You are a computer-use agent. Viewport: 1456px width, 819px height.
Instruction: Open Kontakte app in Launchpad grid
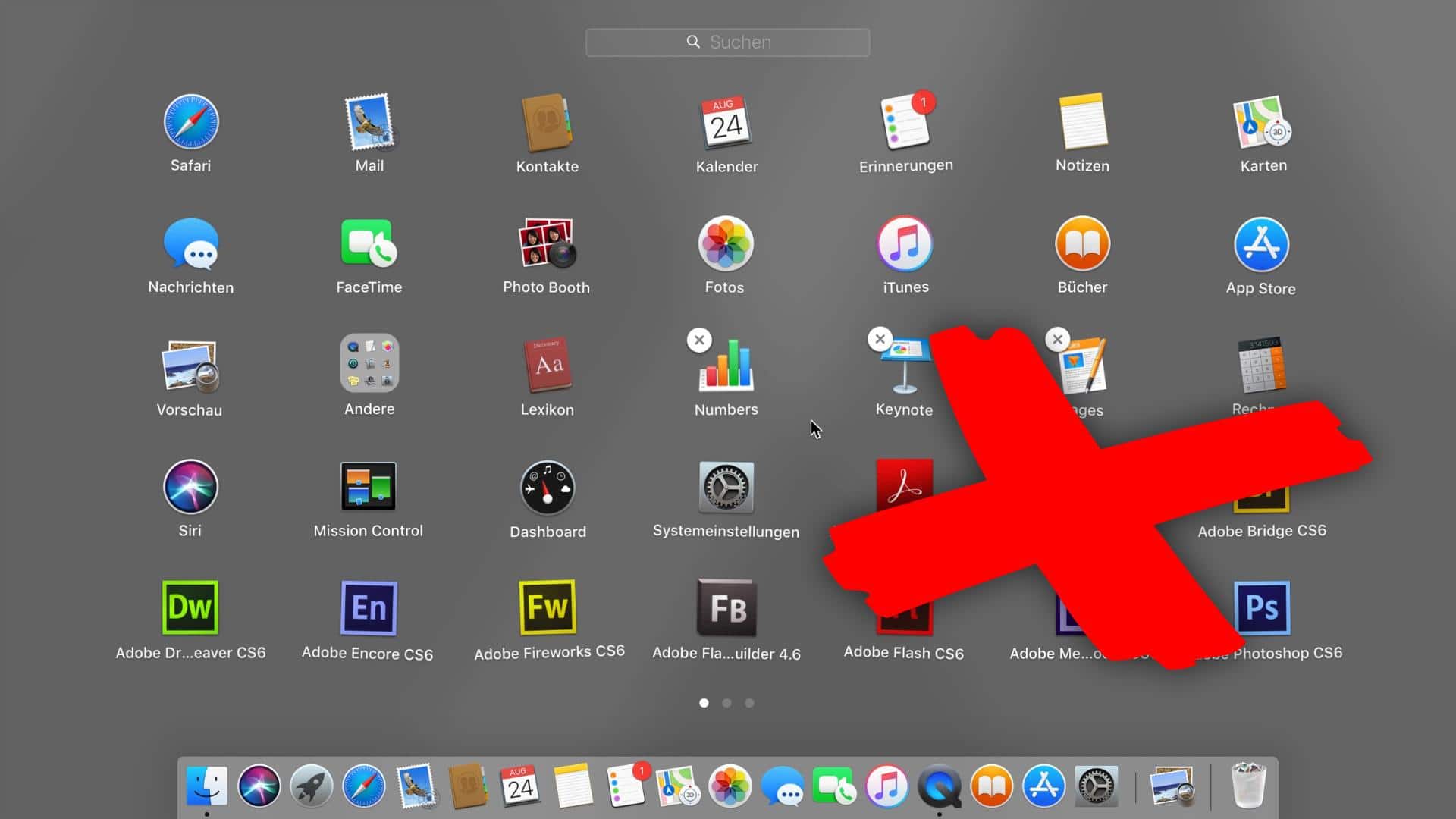pyautogui.click(x=547, y=123)
